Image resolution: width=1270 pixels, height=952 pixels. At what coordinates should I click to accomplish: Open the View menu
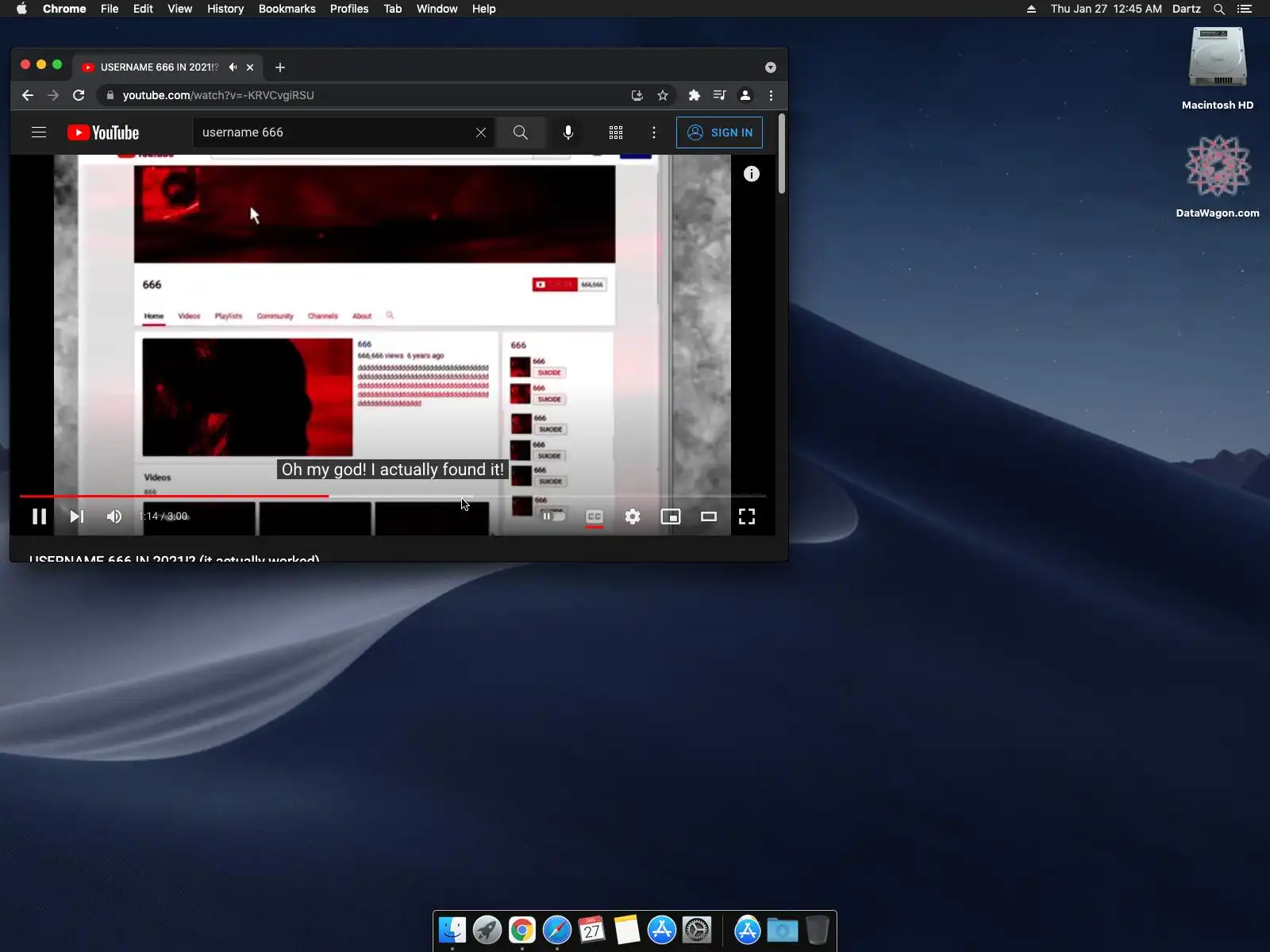point(180,9)
